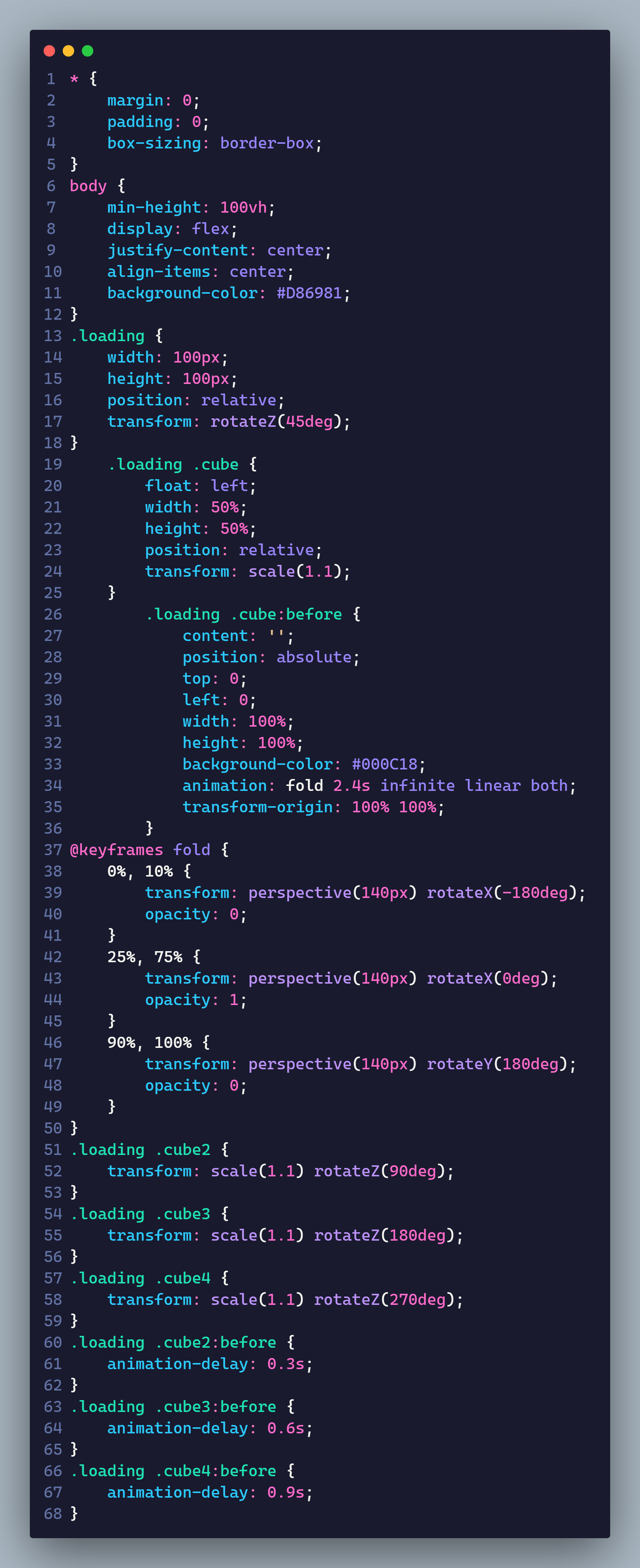Click the display property
The image size is (640, 1568).
click(x=140, y=229)
